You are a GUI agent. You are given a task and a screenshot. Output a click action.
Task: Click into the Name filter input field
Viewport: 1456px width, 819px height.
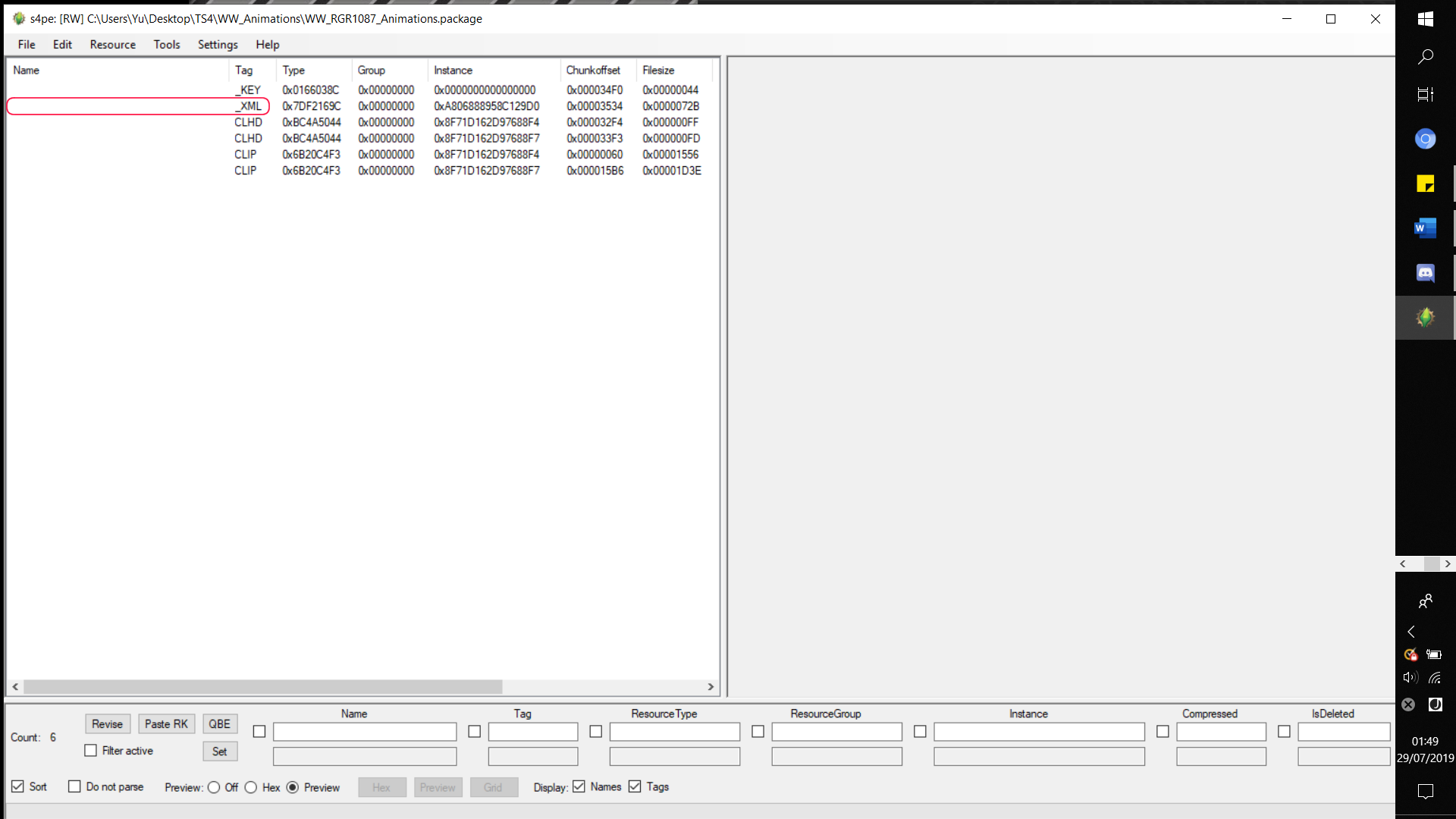365,732
